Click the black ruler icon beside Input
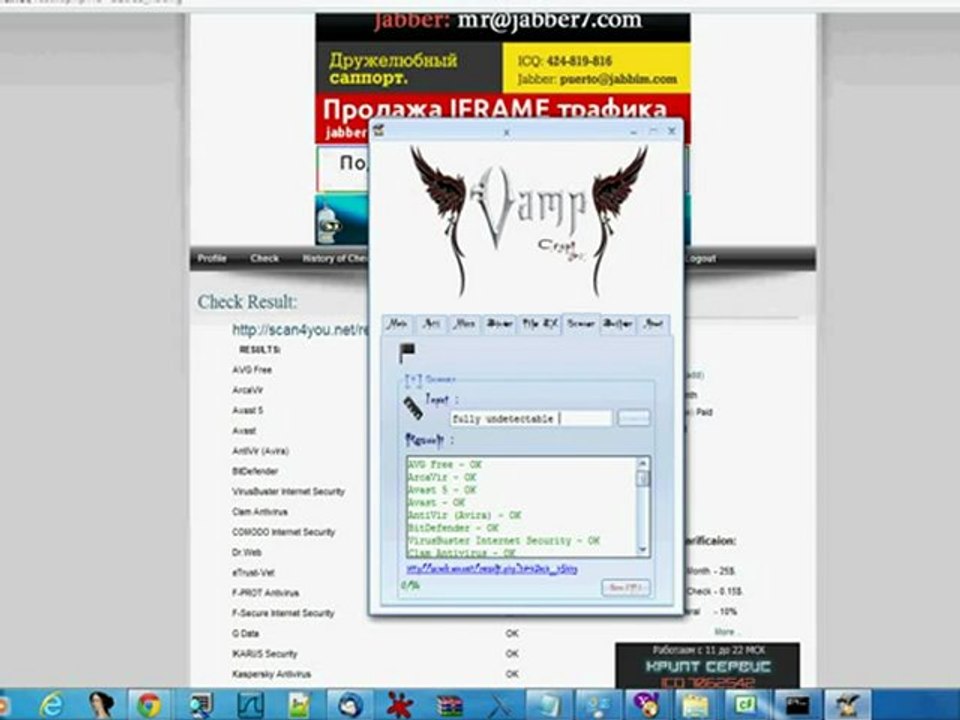 click(413, 408)
